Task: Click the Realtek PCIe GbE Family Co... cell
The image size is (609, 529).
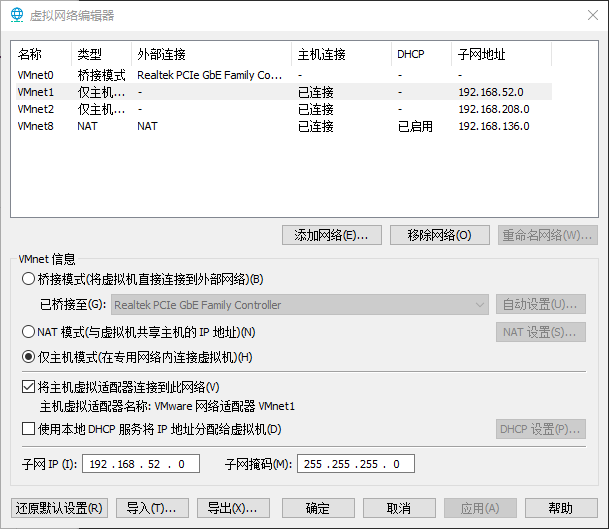Action: click(210, 75)
